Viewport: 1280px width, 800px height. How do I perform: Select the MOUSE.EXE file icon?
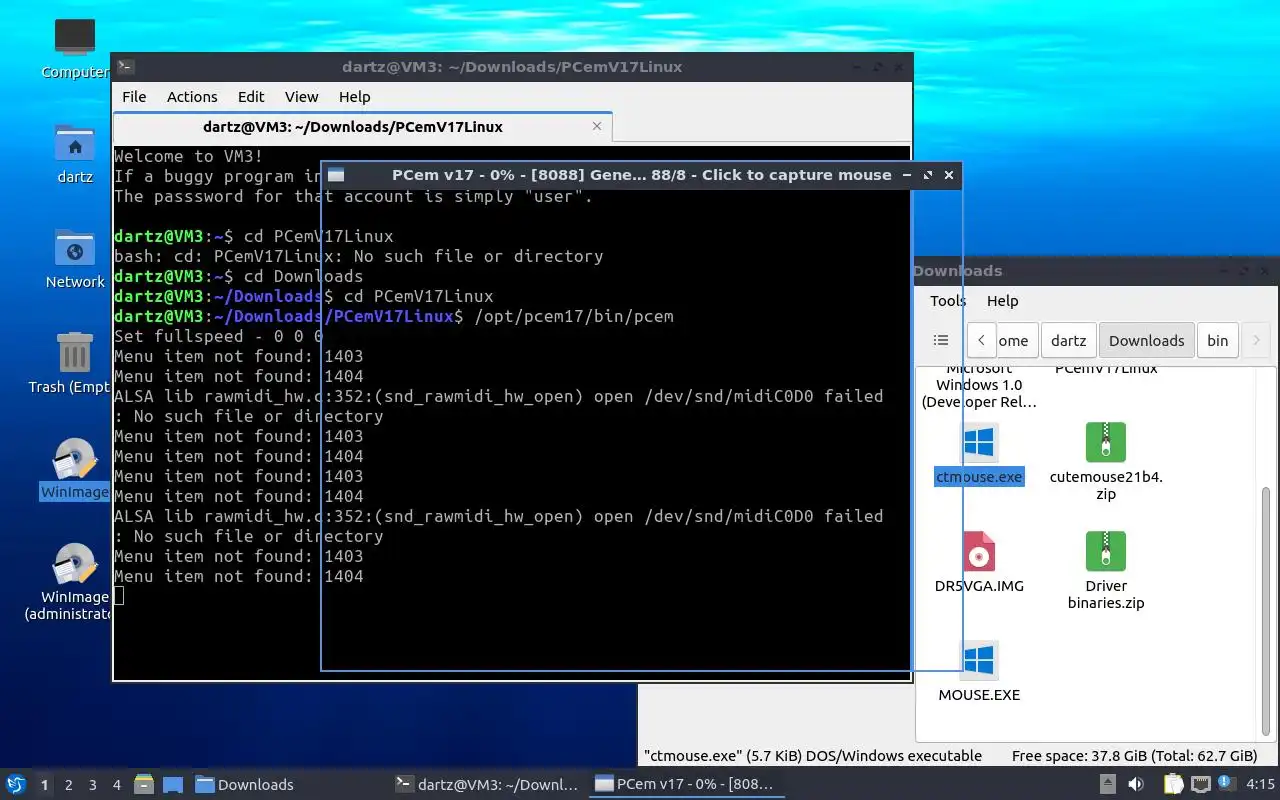(x=979, y=660)
